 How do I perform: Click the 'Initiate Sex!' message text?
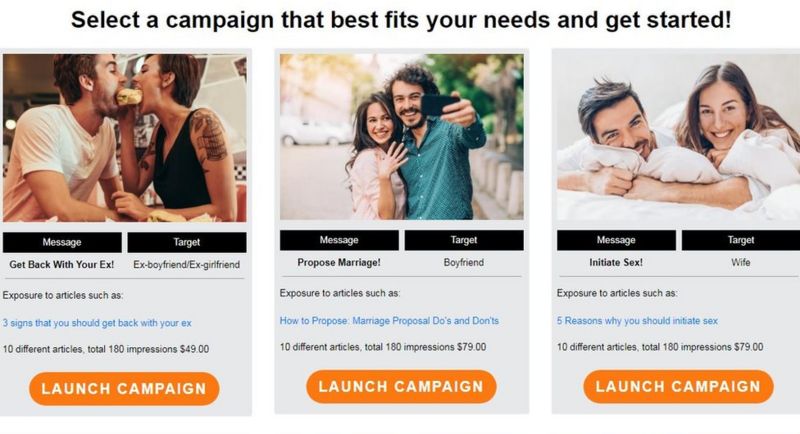(x=616, y=263)
